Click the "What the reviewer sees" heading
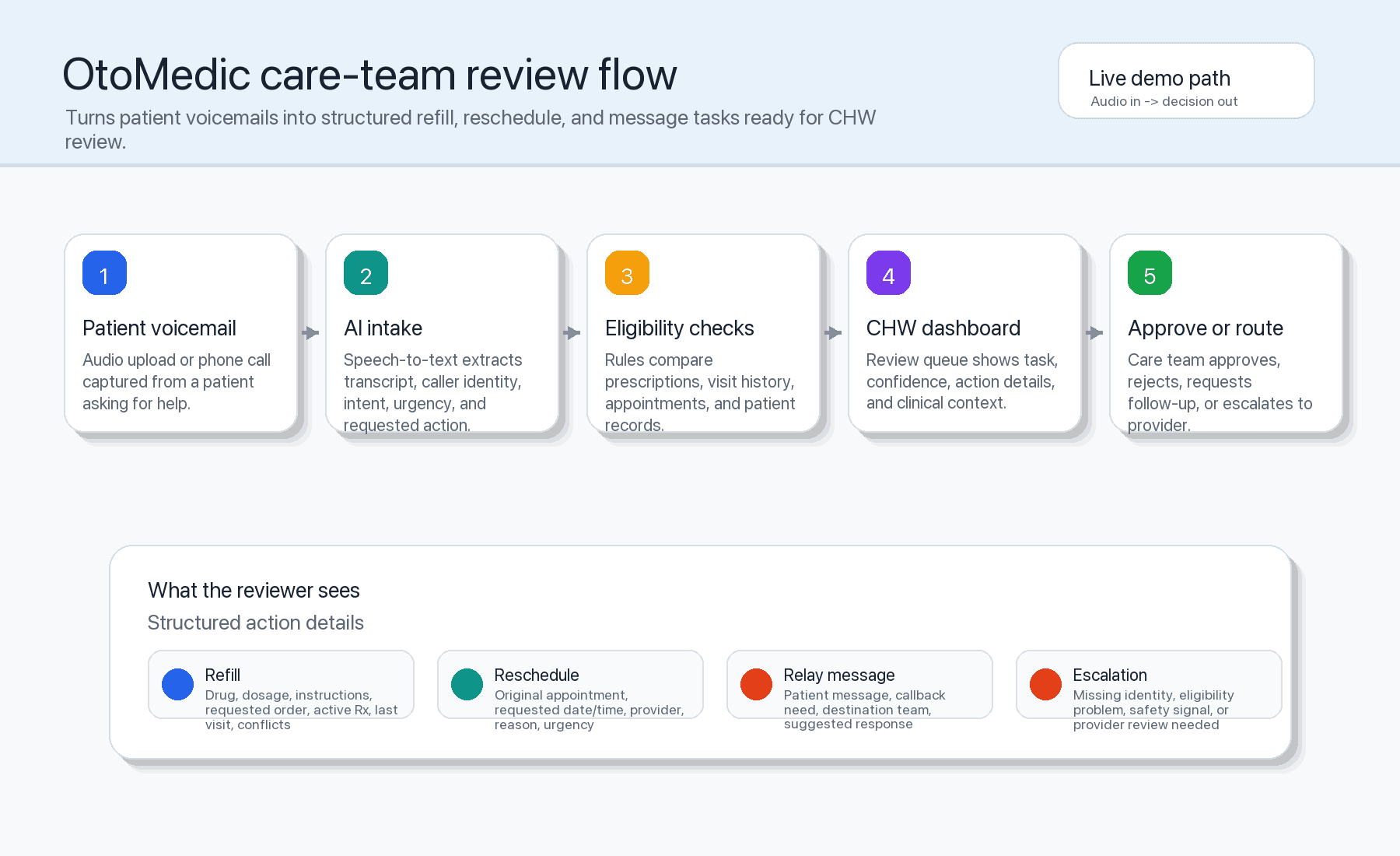The height and width of the screenshot is (856, 1400). point(254,591)
